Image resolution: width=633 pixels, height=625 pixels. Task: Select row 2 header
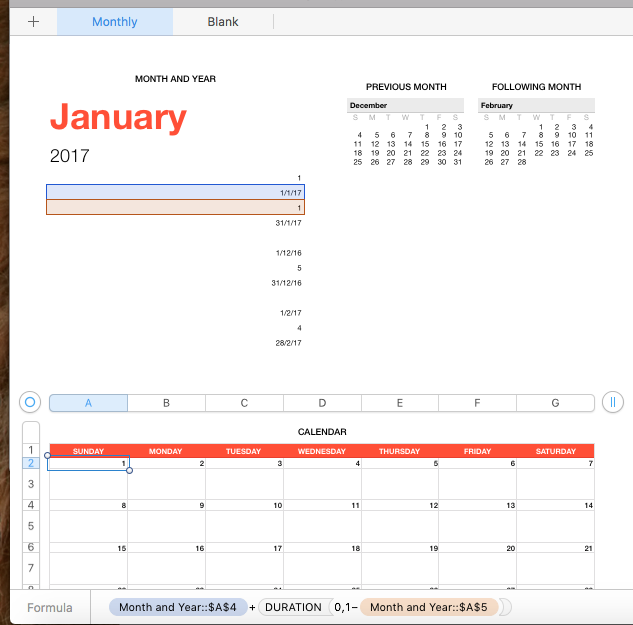click(31, 463)
